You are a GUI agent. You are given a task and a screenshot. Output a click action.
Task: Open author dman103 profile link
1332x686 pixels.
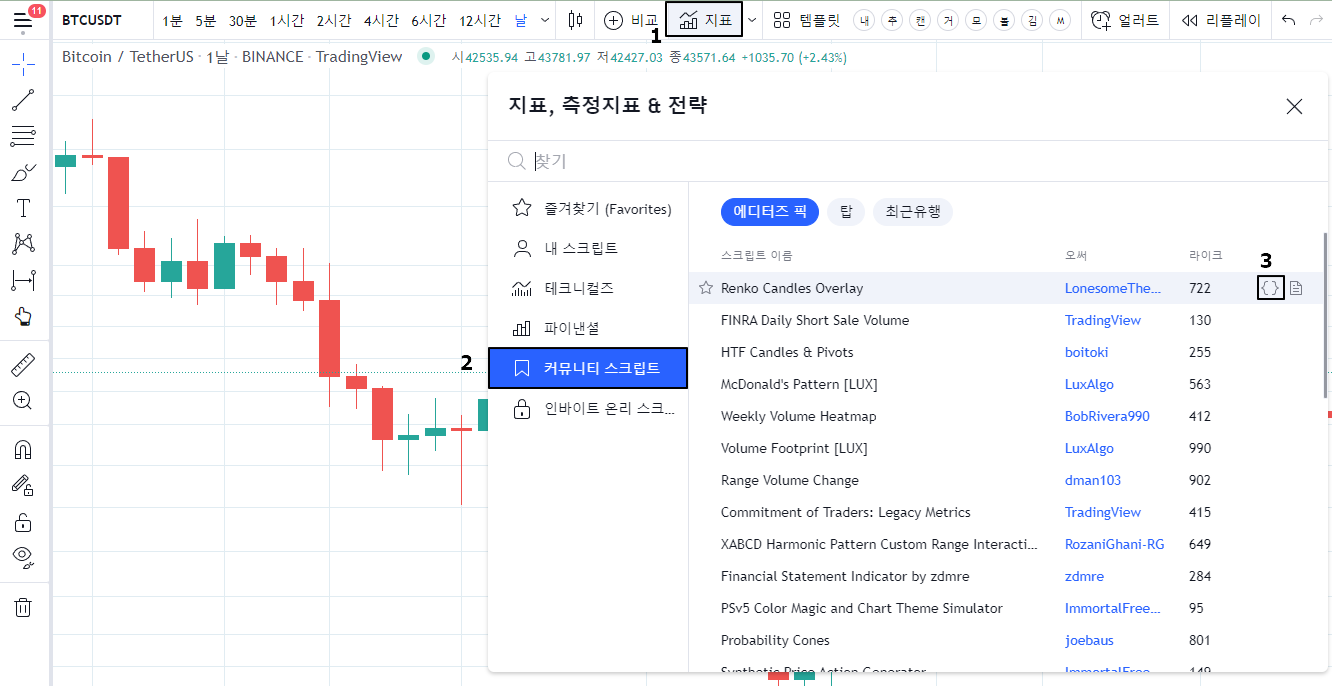pyautogui.click(x=1093, y=480)
